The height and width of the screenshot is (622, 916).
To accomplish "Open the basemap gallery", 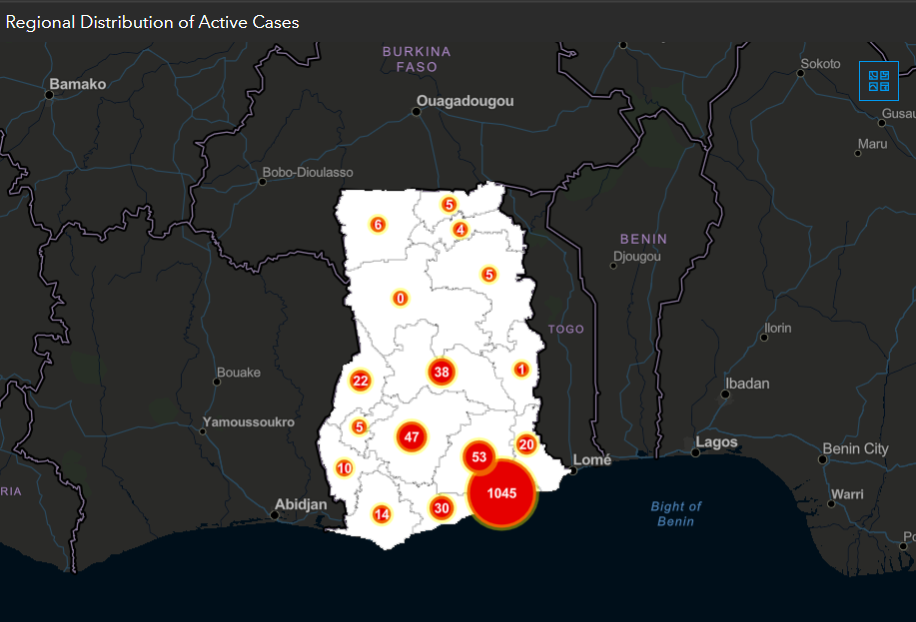I will click(x=879, y=81).
